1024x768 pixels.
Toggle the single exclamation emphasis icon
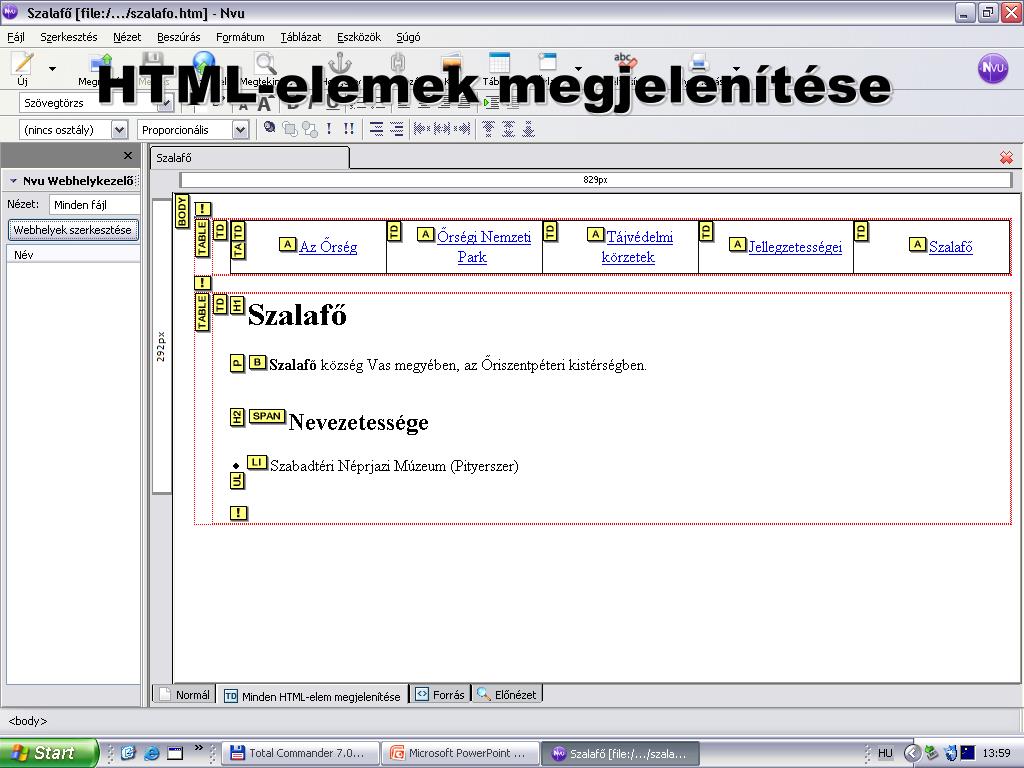(x=329, y=129)
